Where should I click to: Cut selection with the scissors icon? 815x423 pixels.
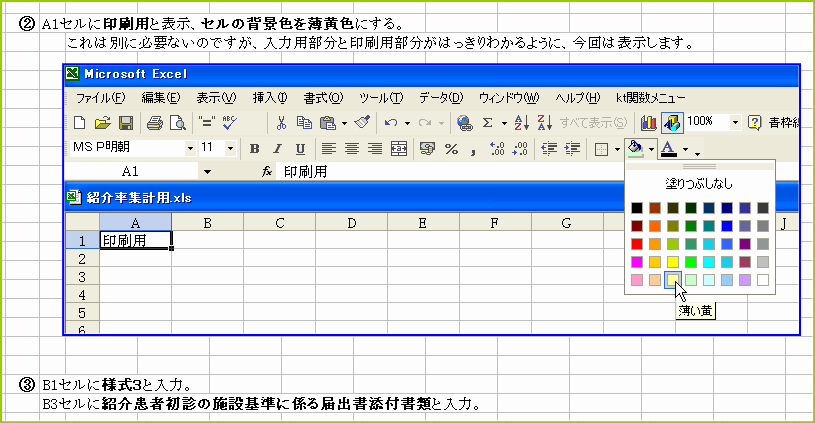click(281, 123)
